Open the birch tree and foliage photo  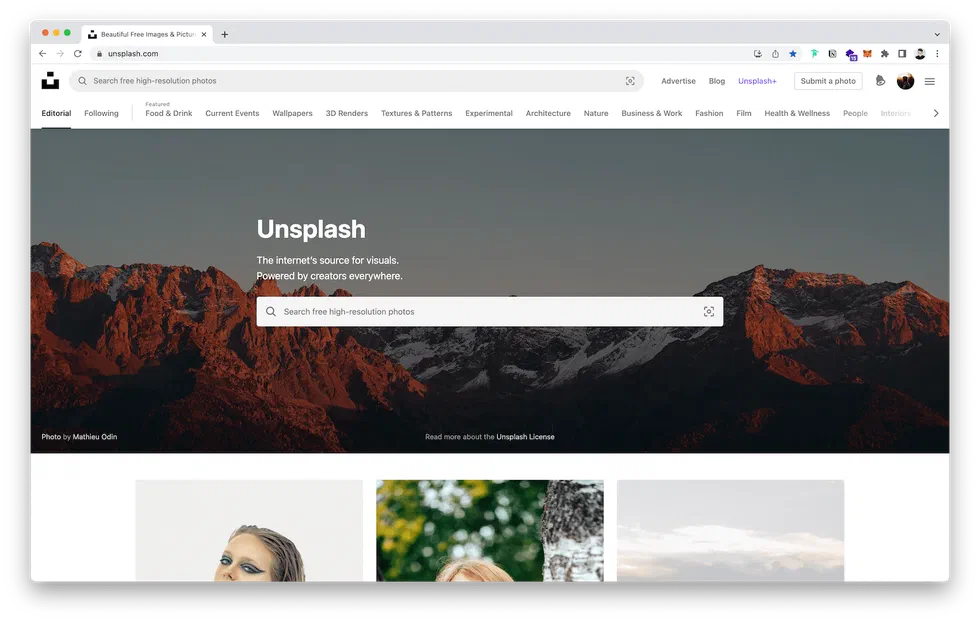(x=490, y=531)
